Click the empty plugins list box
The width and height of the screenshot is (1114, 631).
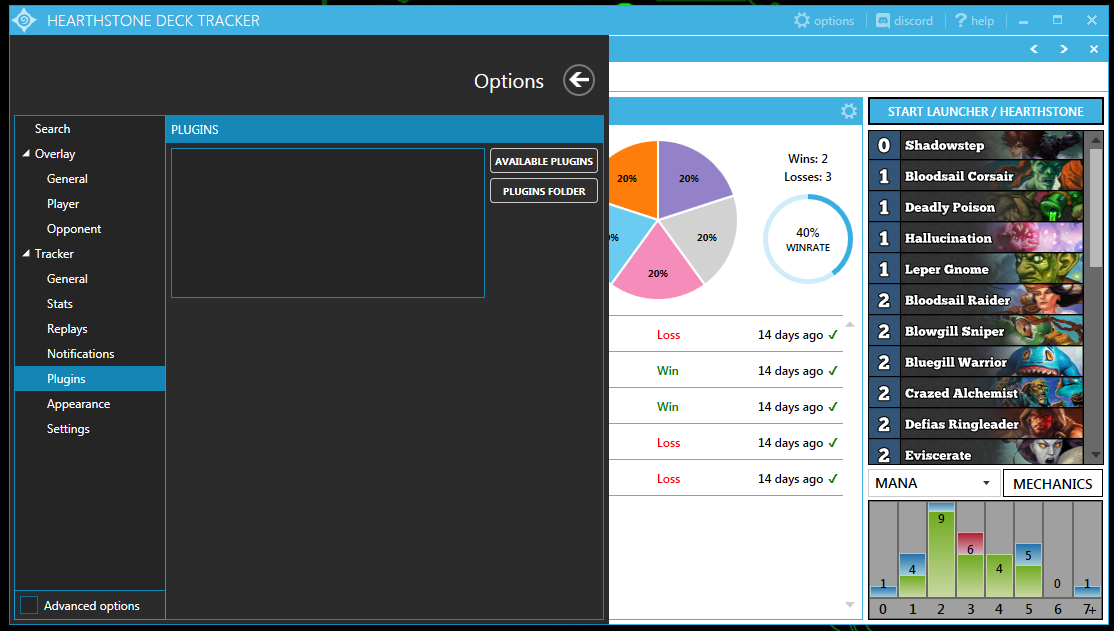coord(328,222)
